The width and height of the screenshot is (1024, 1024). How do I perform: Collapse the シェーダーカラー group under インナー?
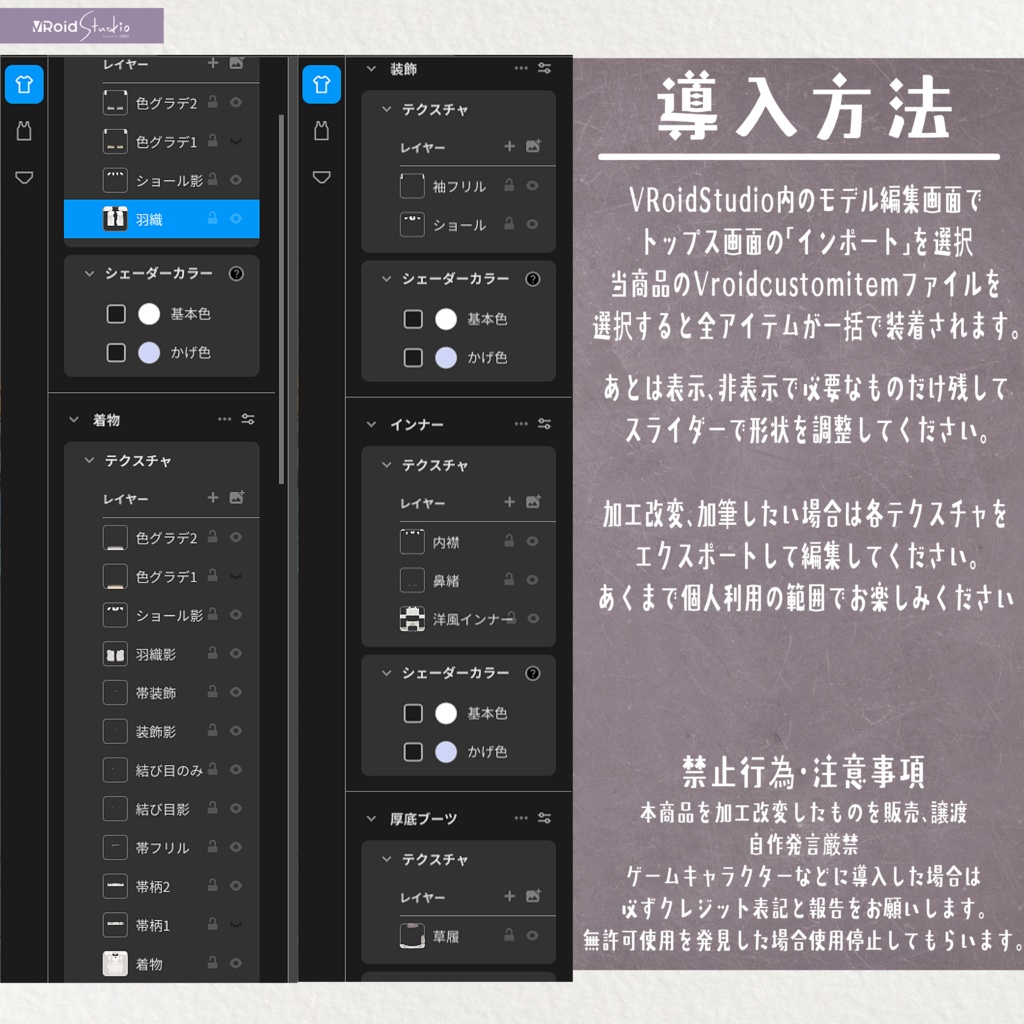pos(386,673)
